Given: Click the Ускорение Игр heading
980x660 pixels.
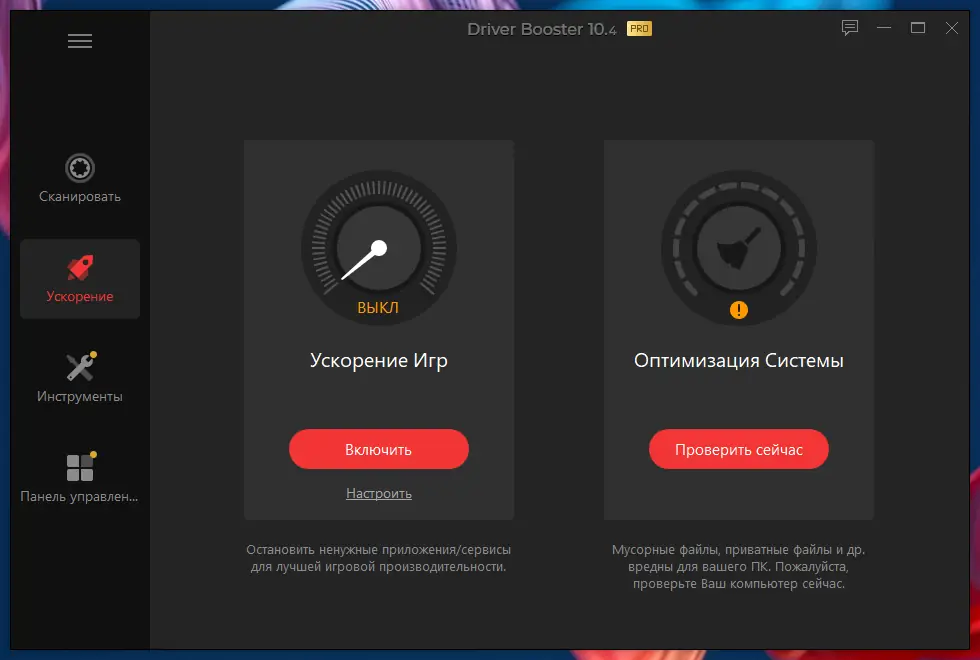Looking at the screenshot, I should tap(379, 361).
